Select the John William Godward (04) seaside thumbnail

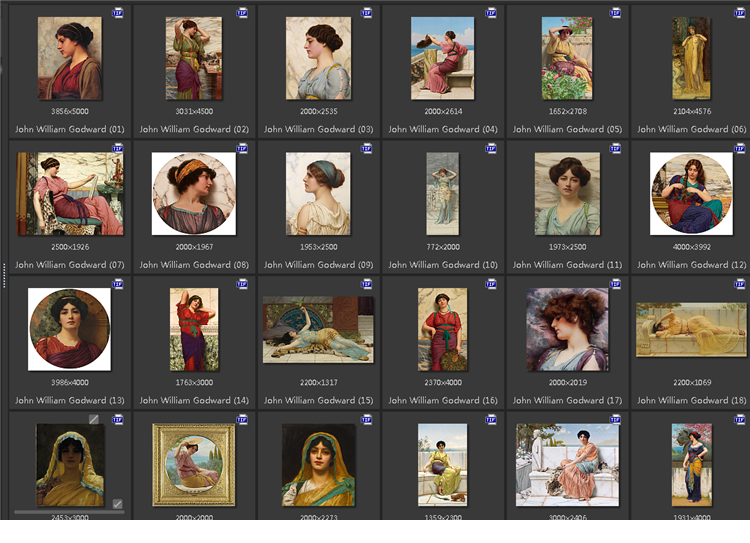(x=442, y=58)
